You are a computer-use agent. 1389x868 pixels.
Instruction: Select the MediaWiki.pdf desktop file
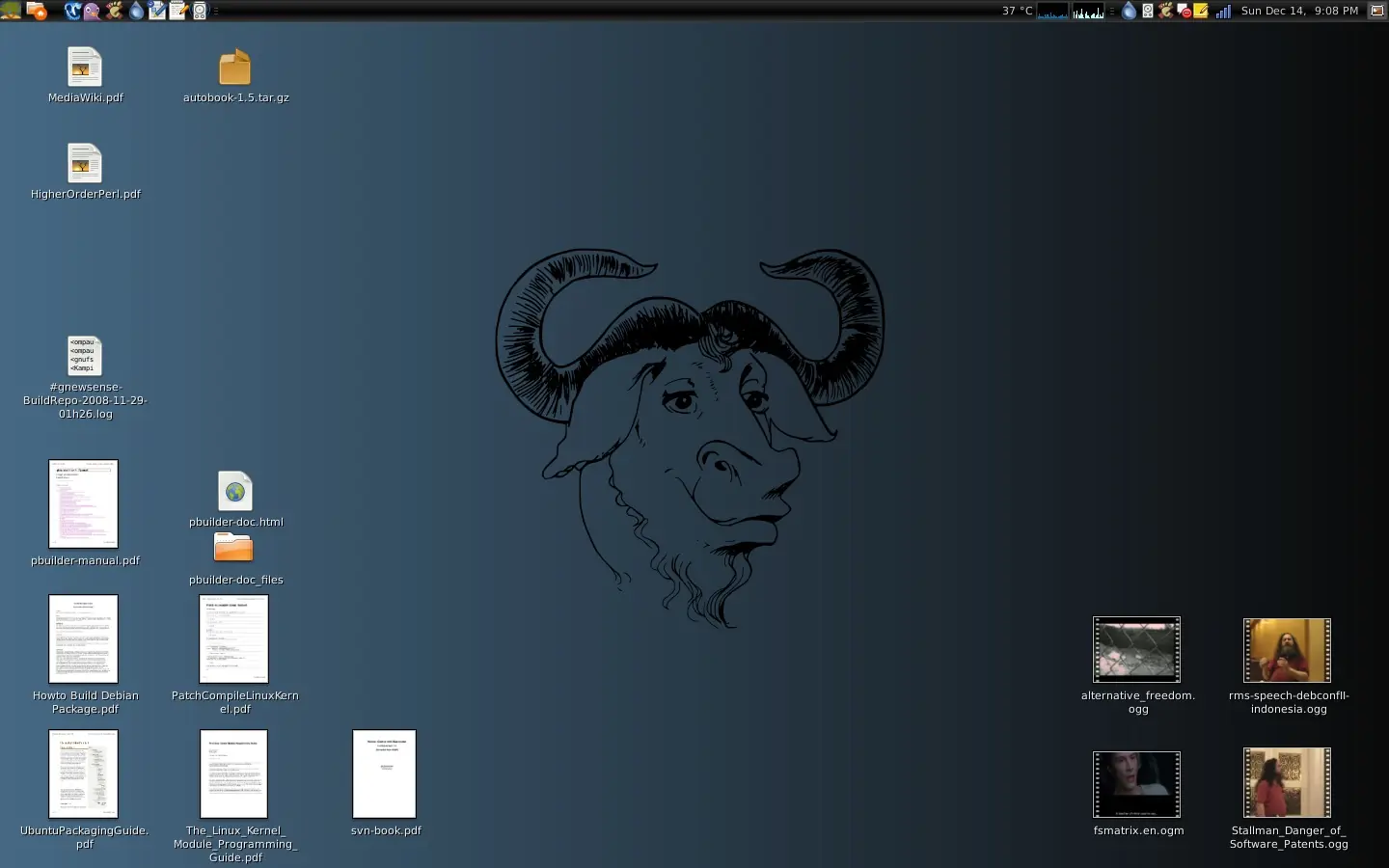coord(85,68)
